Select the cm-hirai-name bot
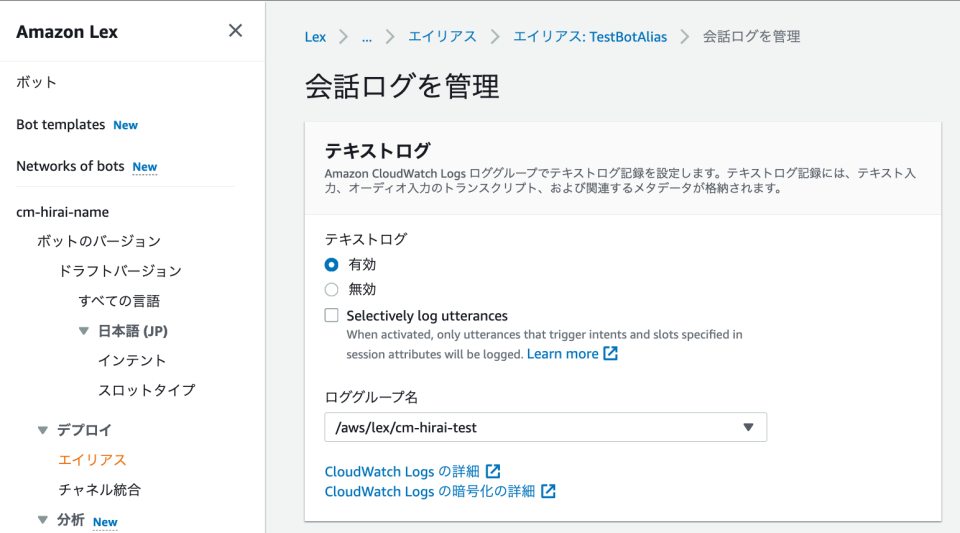960x533 pixels. (62, 212)
